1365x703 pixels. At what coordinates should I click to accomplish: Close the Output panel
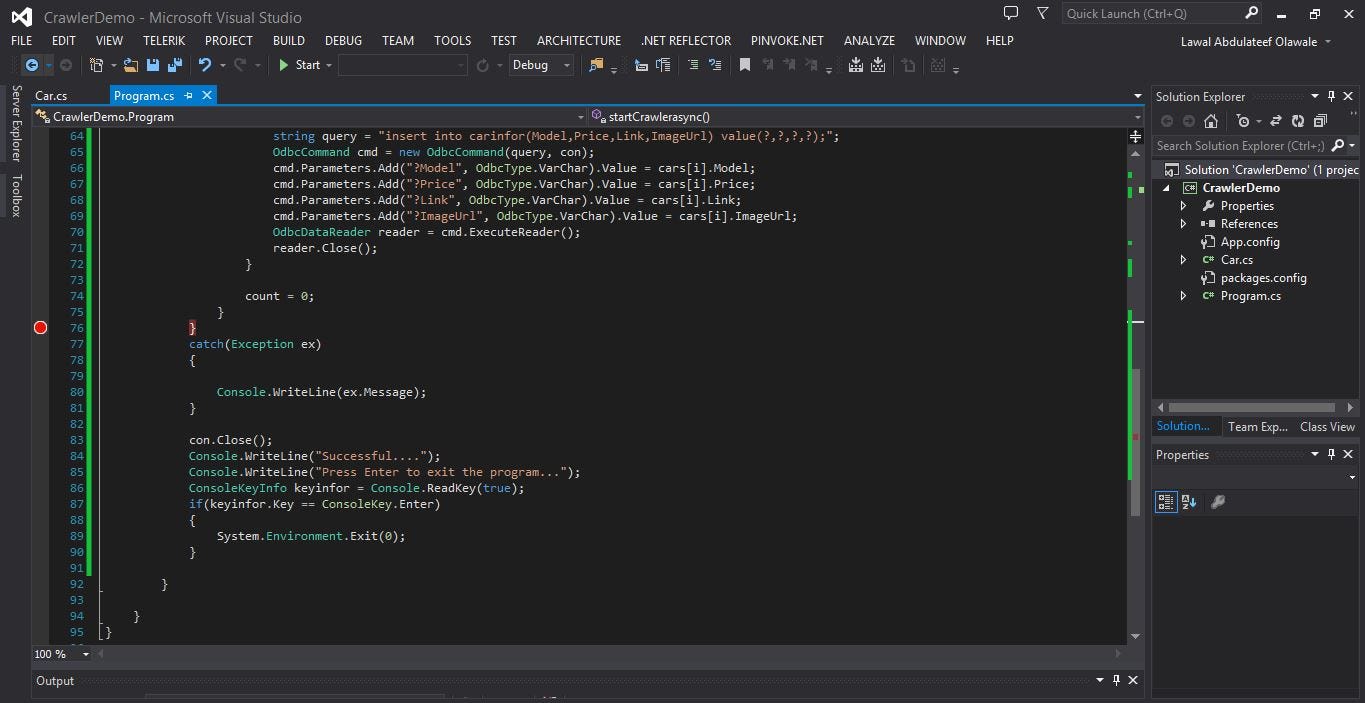(1133, 680)
